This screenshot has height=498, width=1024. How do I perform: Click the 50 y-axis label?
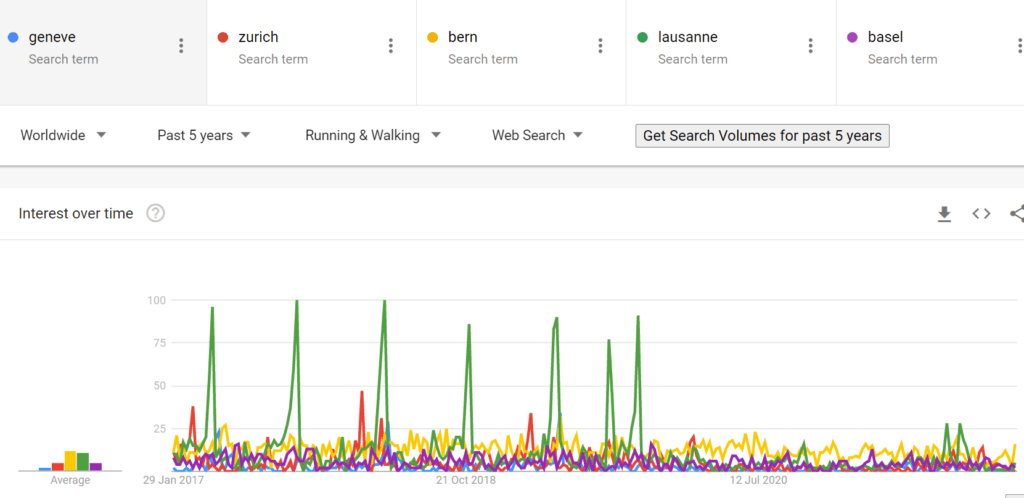(159, 386)
